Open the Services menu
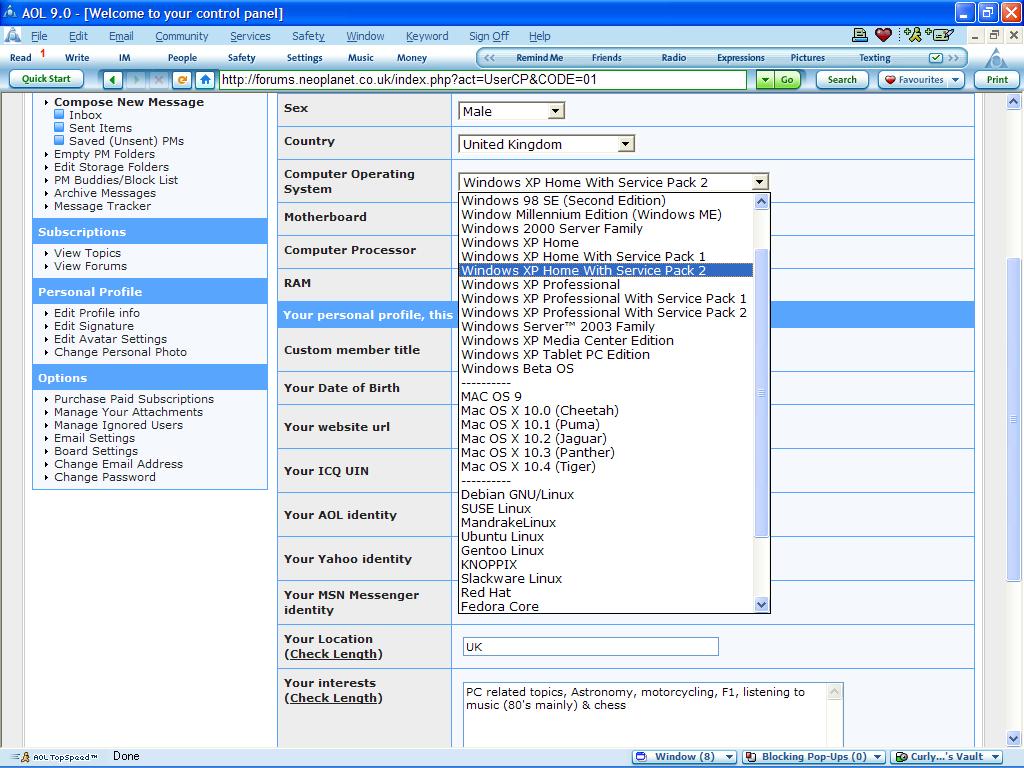1024x768 pixels. point(250,36)
